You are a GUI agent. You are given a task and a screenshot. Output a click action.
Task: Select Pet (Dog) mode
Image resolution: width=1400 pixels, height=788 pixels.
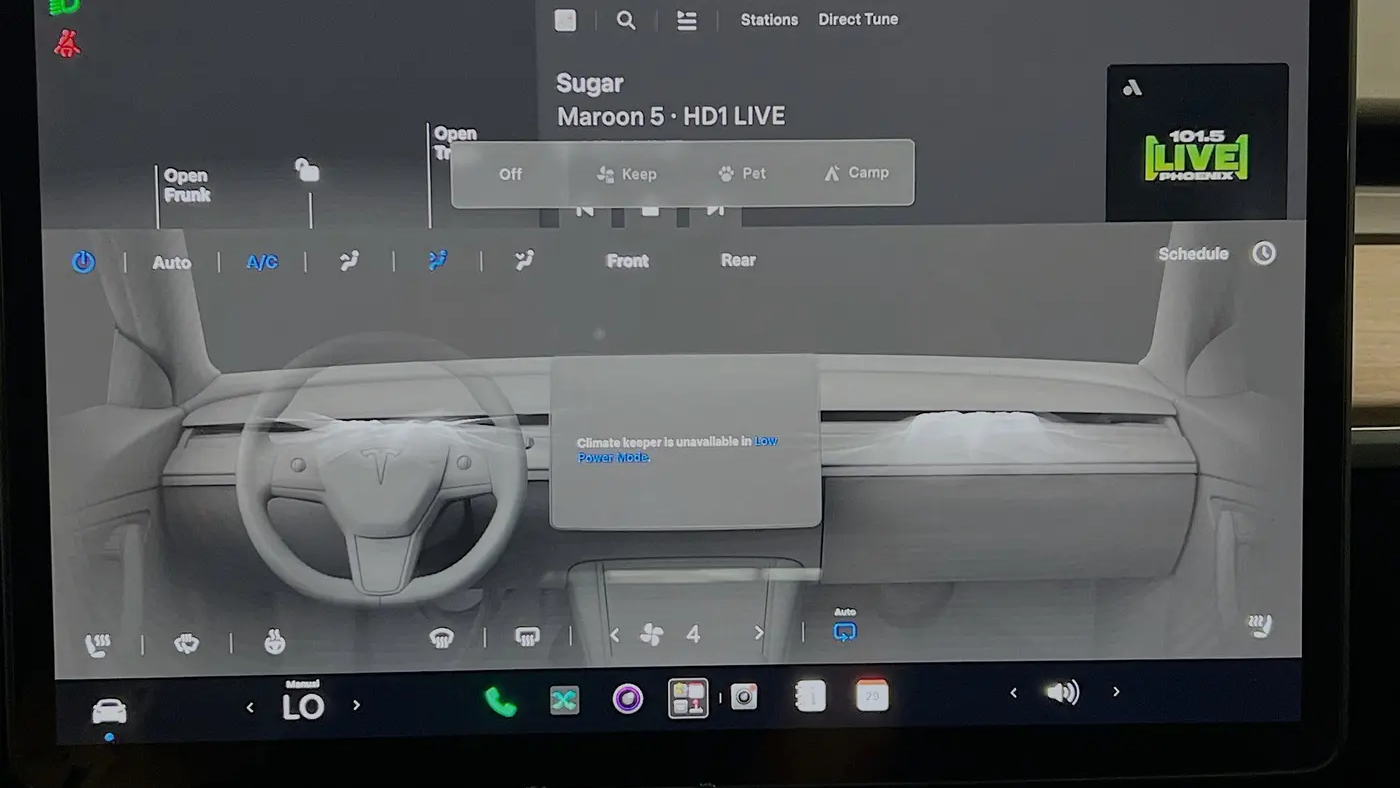pos(742,173)
